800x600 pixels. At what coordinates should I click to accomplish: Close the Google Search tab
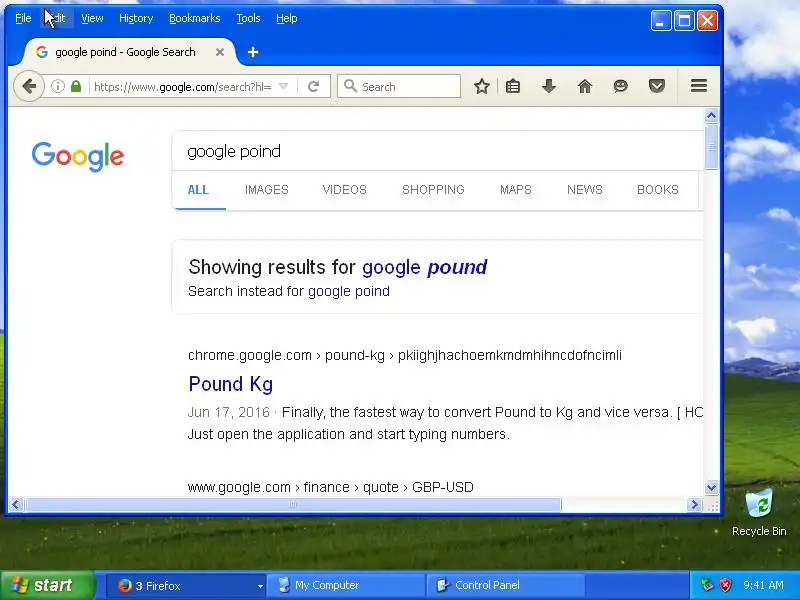pyautogui.click(x=219, y=52)
